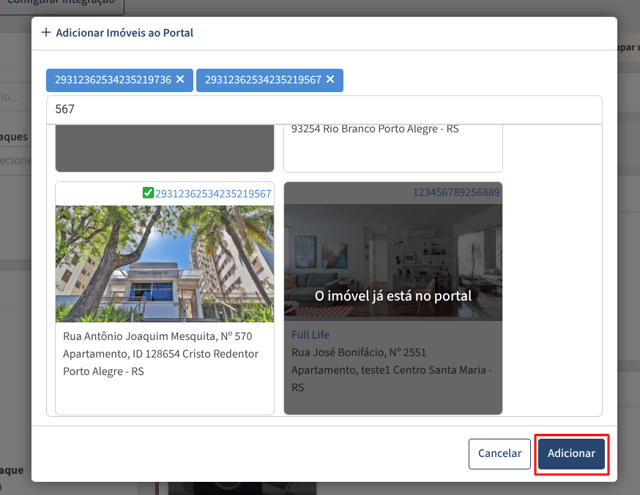640x495 pixels.
Task: Uncheck the green checkbox on property 29312362534235219567
Action: click(148, 193)
